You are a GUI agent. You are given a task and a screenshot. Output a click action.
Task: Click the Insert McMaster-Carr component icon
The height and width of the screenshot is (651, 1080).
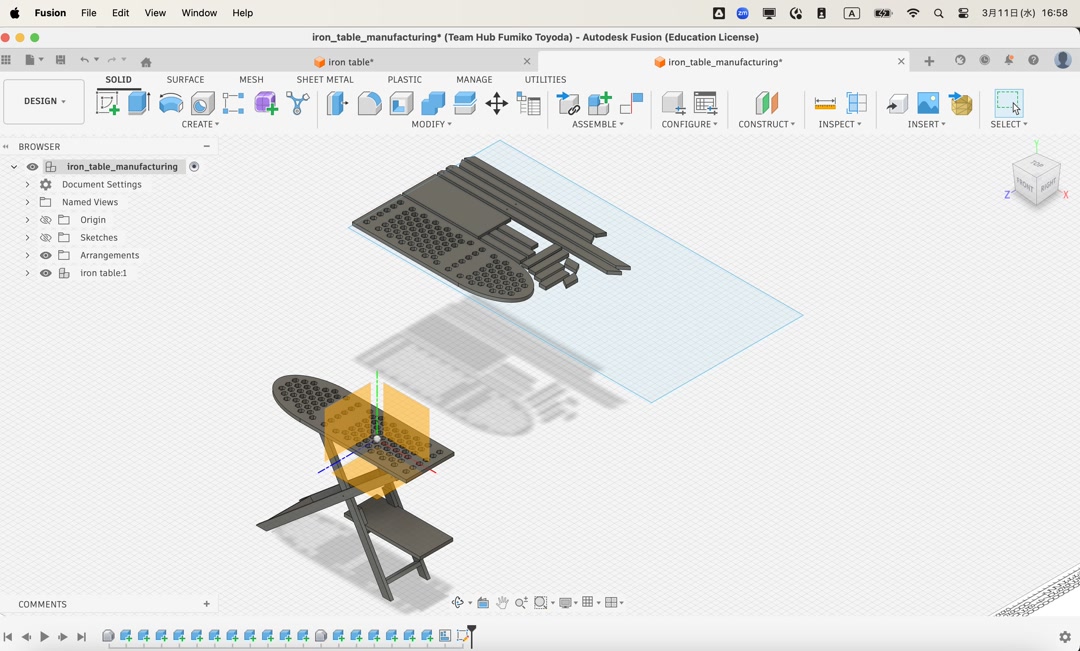[x=960, y=103]
